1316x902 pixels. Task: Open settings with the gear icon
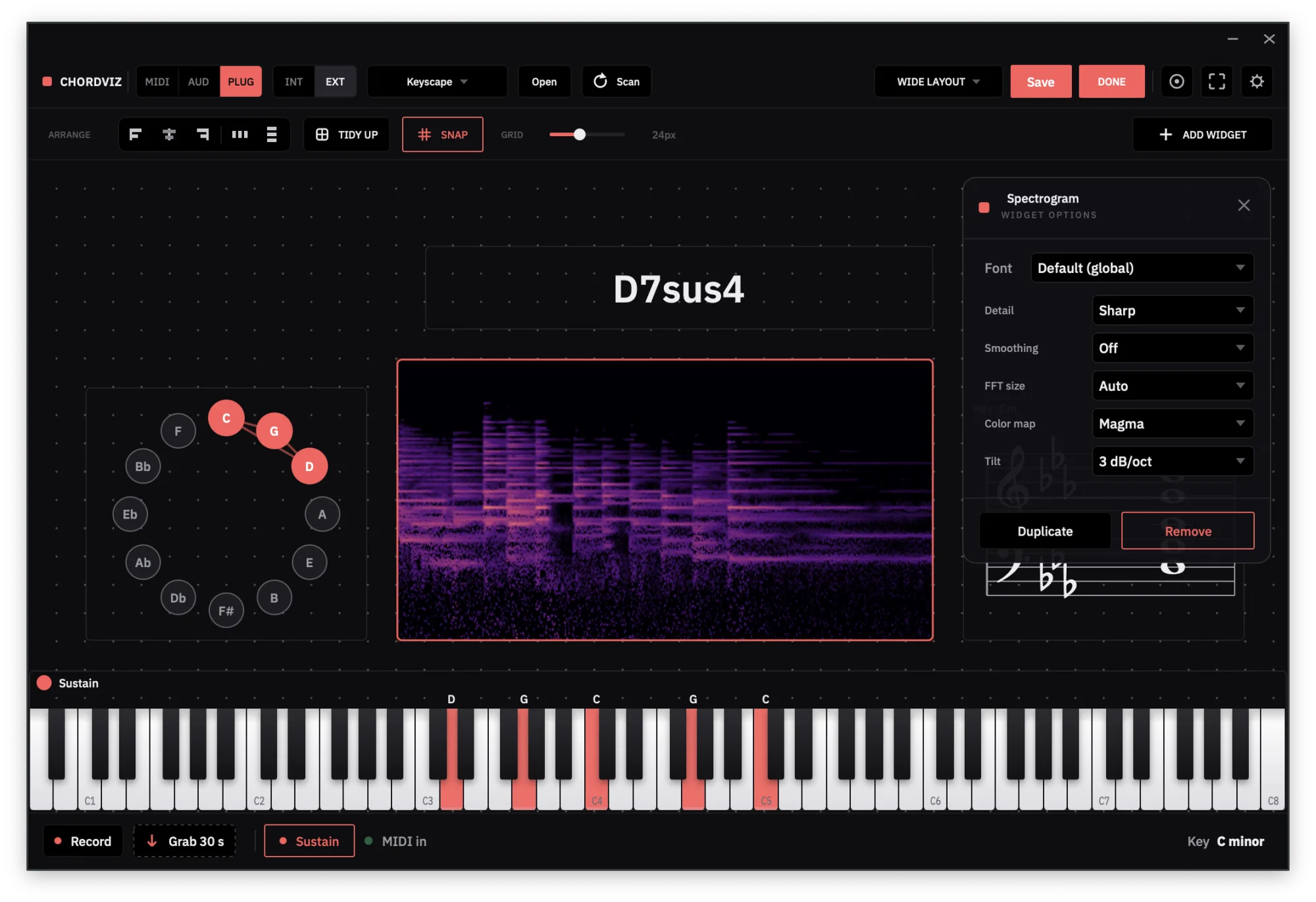coord(1257,82)
